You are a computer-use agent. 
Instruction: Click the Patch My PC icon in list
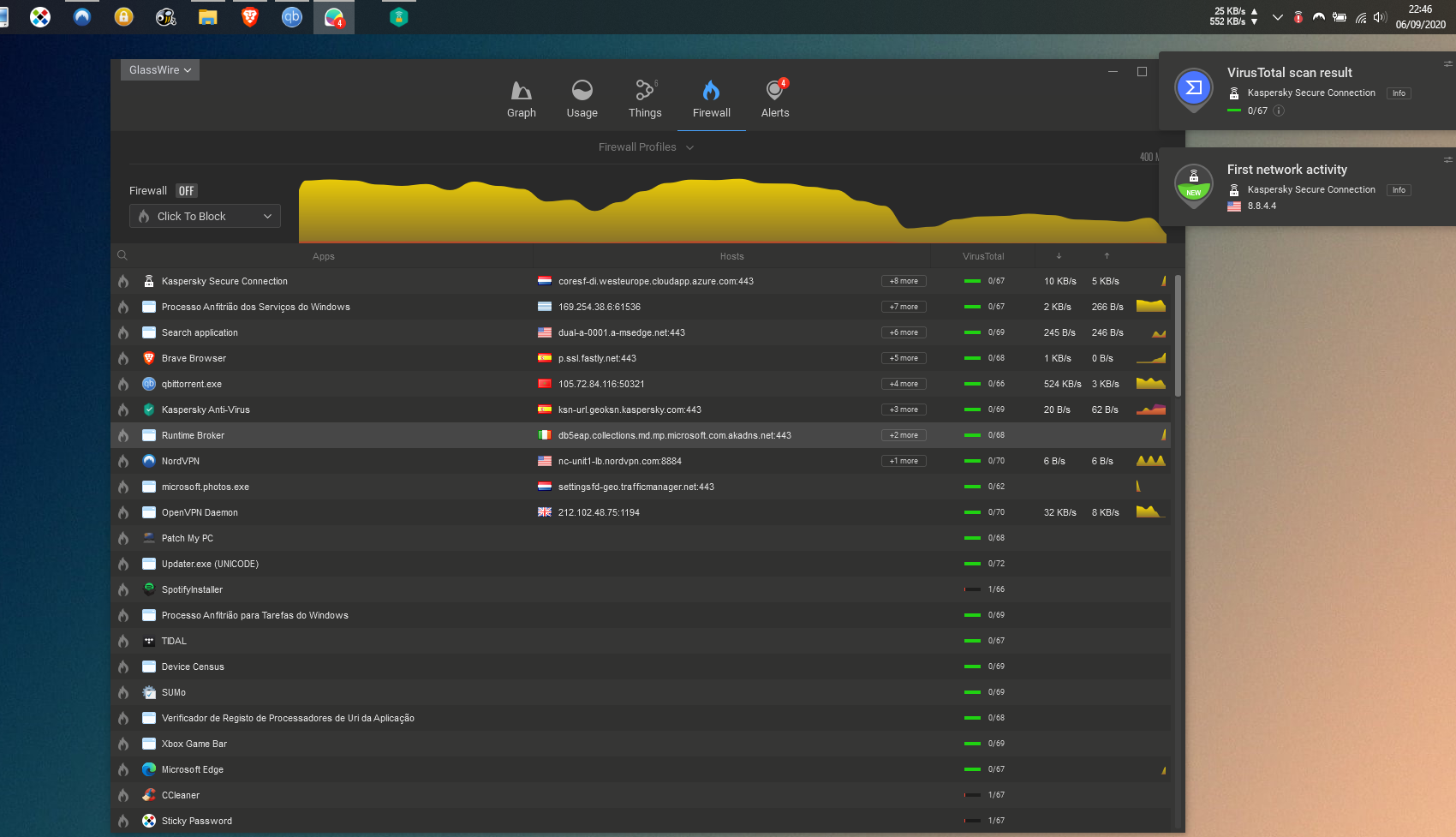[149, 538]
